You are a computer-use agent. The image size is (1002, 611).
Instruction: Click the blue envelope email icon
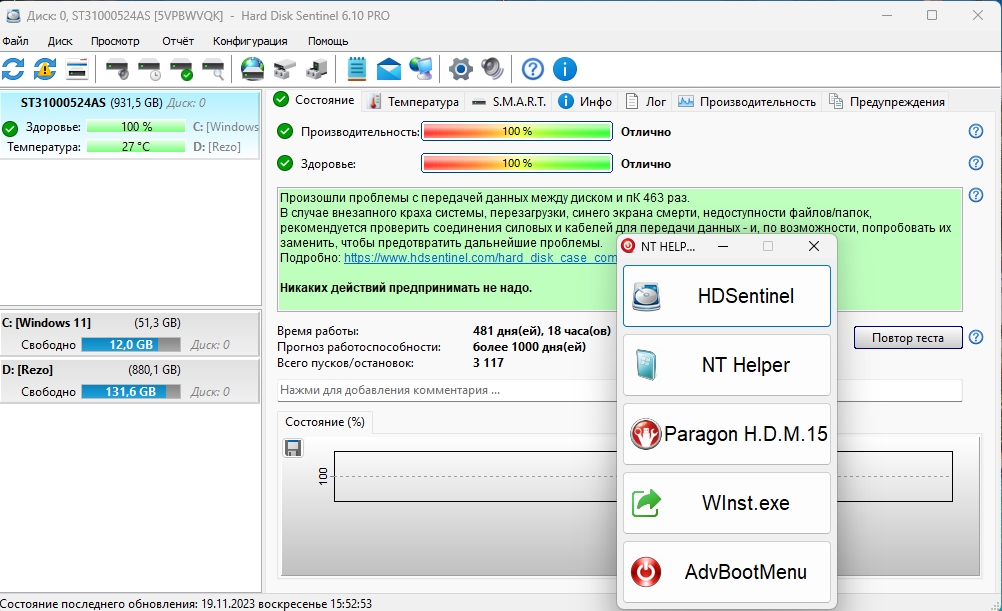[389, 69]
